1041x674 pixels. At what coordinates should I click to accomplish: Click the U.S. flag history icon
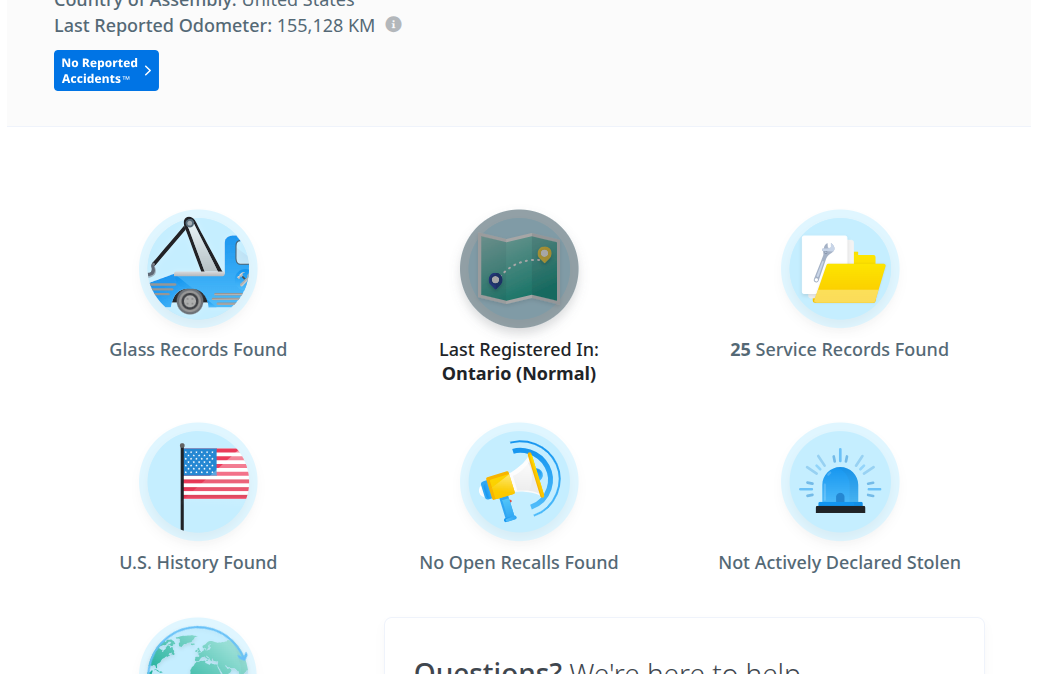pyautogui.click(x=198, y=481)
